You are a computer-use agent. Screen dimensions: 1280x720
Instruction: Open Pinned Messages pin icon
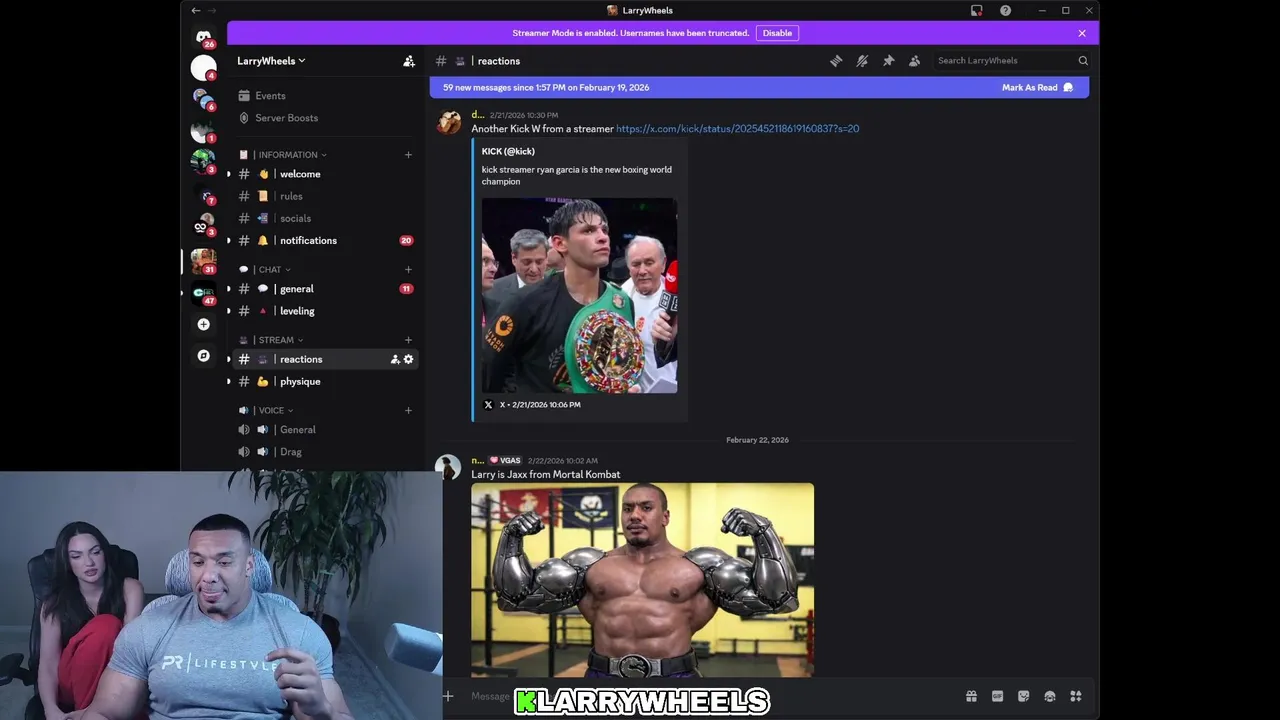(888, 61)
